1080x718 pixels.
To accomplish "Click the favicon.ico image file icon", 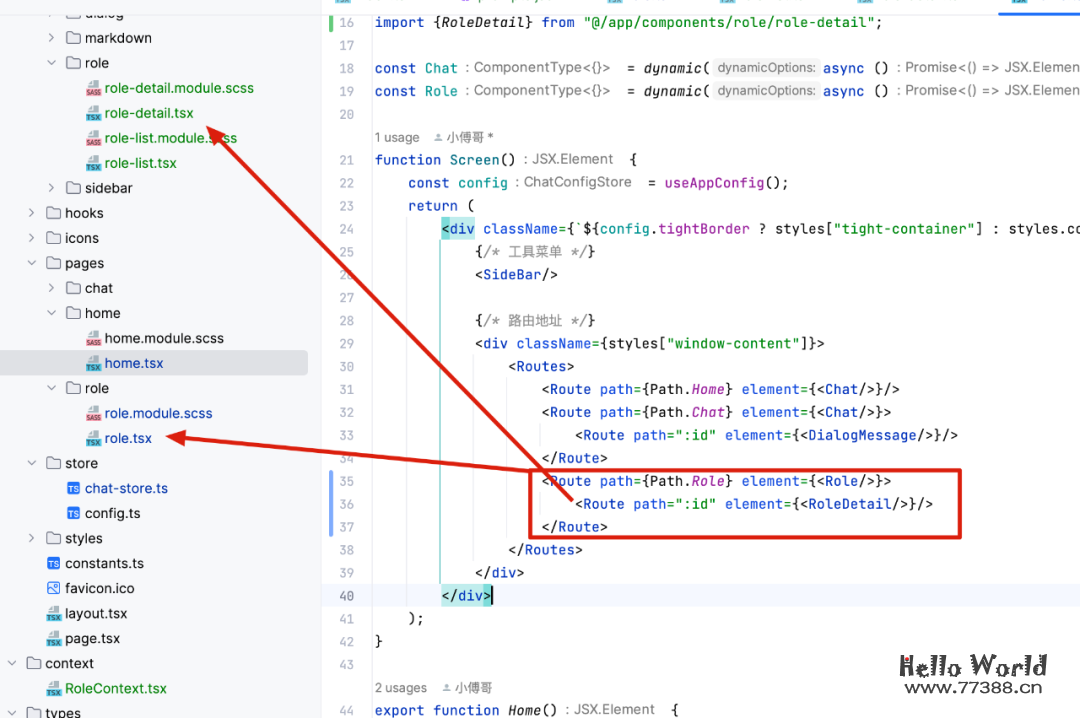I will [53, 589].
